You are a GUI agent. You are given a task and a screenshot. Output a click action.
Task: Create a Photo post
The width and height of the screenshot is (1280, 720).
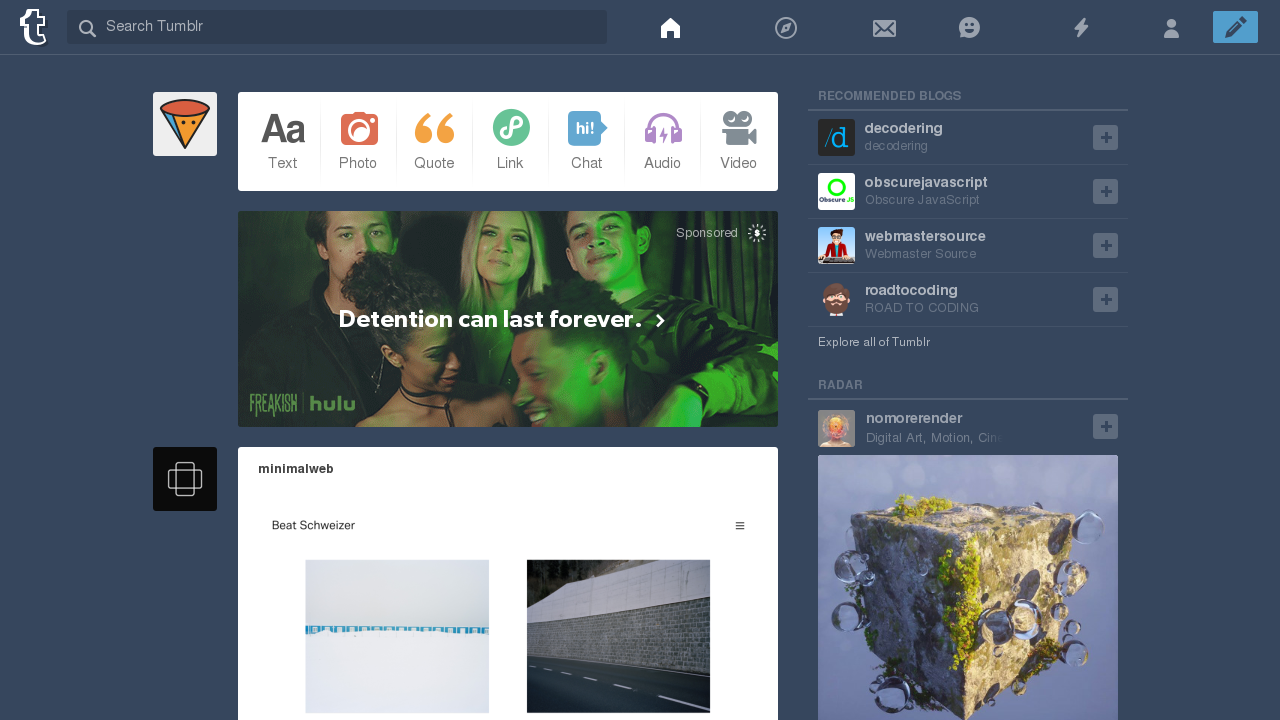(x=358, y=141)
